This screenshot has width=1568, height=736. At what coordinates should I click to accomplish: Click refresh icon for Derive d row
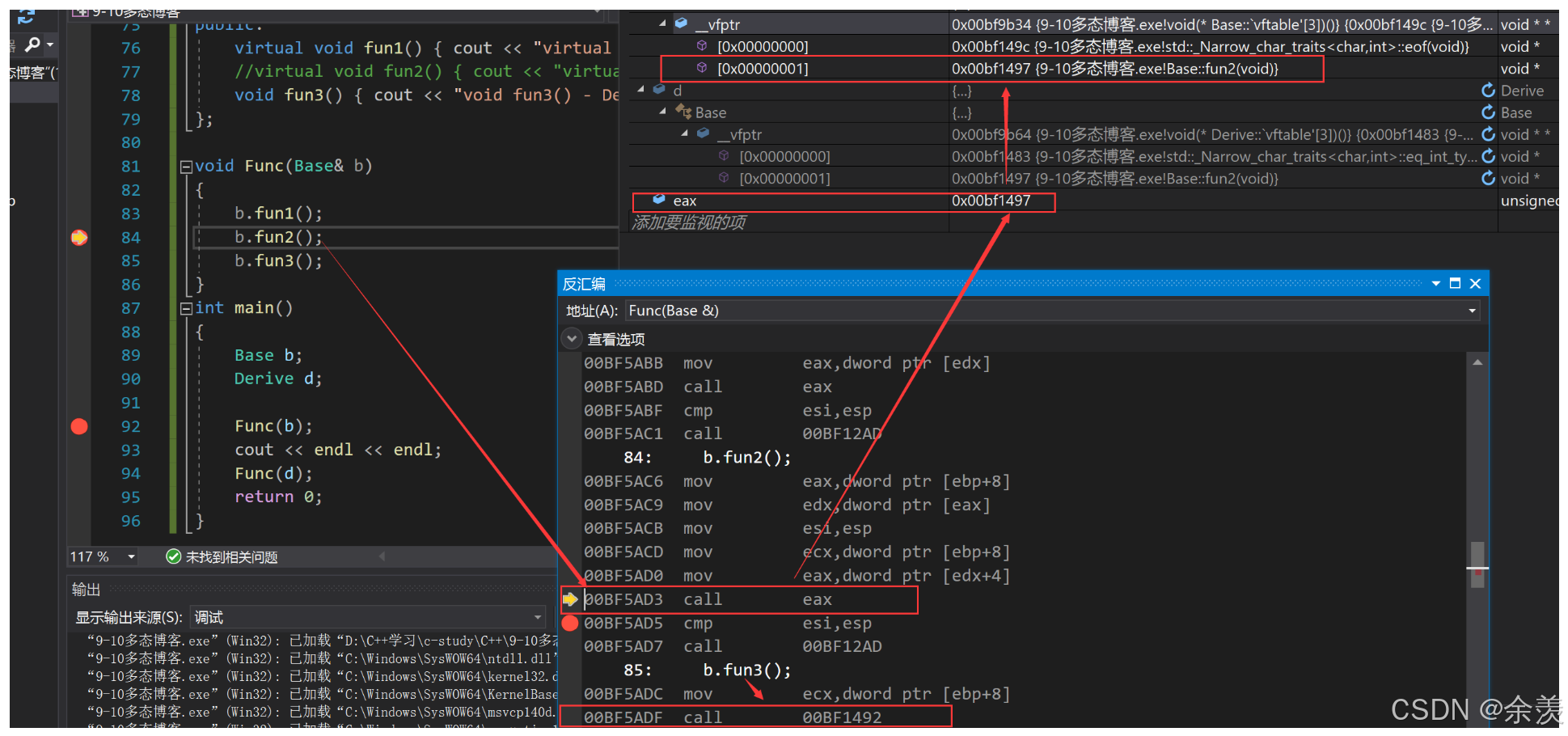(1488, 91)
